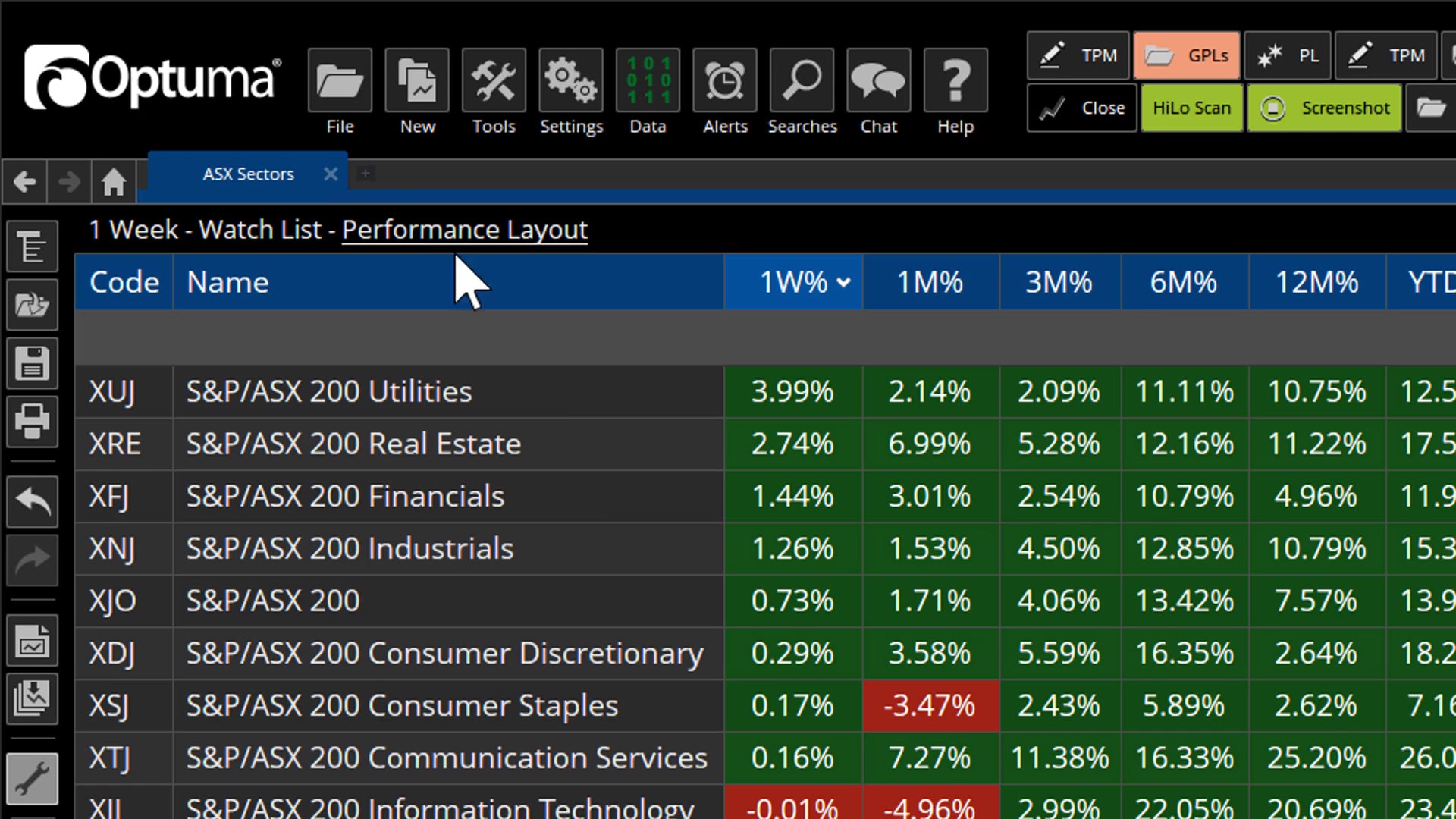The image size is (1456, 819).
Task: Sort by the 3M% column header
Action: click(x=1059, y=282)
